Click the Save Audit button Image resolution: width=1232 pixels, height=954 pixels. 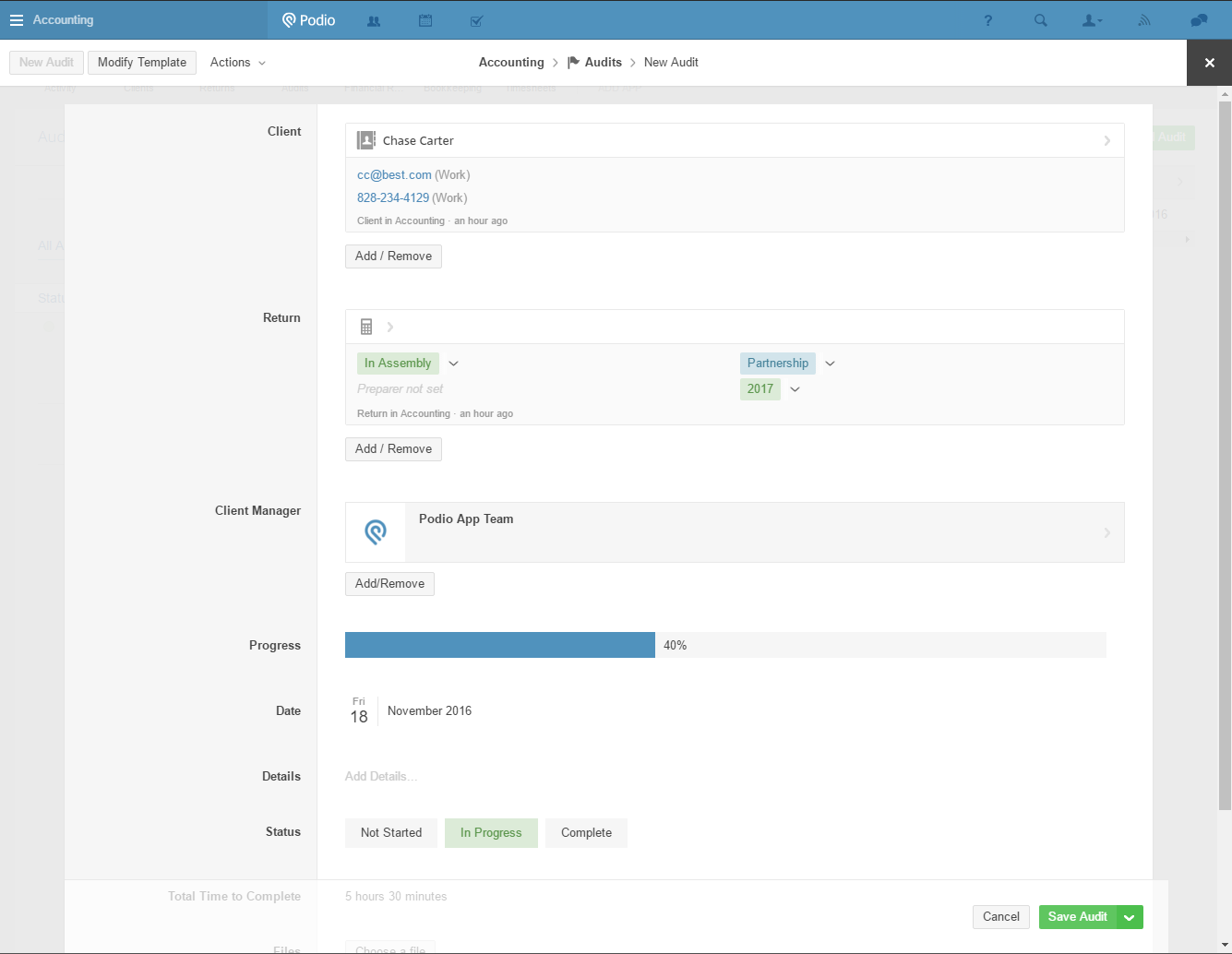pos(1077,916)
